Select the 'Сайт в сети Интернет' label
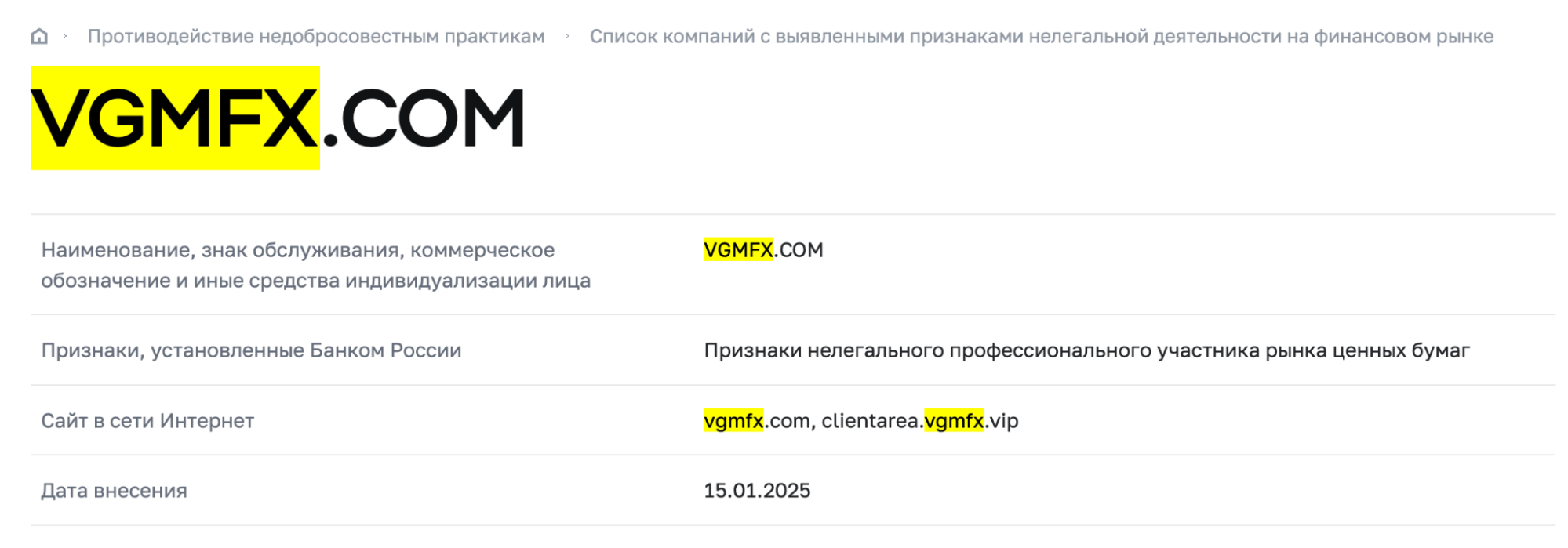The height and width of the screenshot is (548, 1568). coord(147,421)
